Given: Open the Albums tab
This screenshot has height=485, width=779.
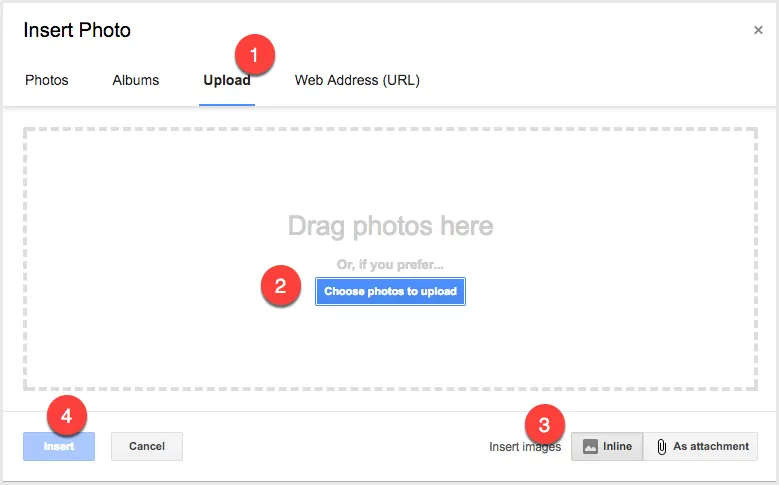Looking at the screenshot, I should pos(136,80).
